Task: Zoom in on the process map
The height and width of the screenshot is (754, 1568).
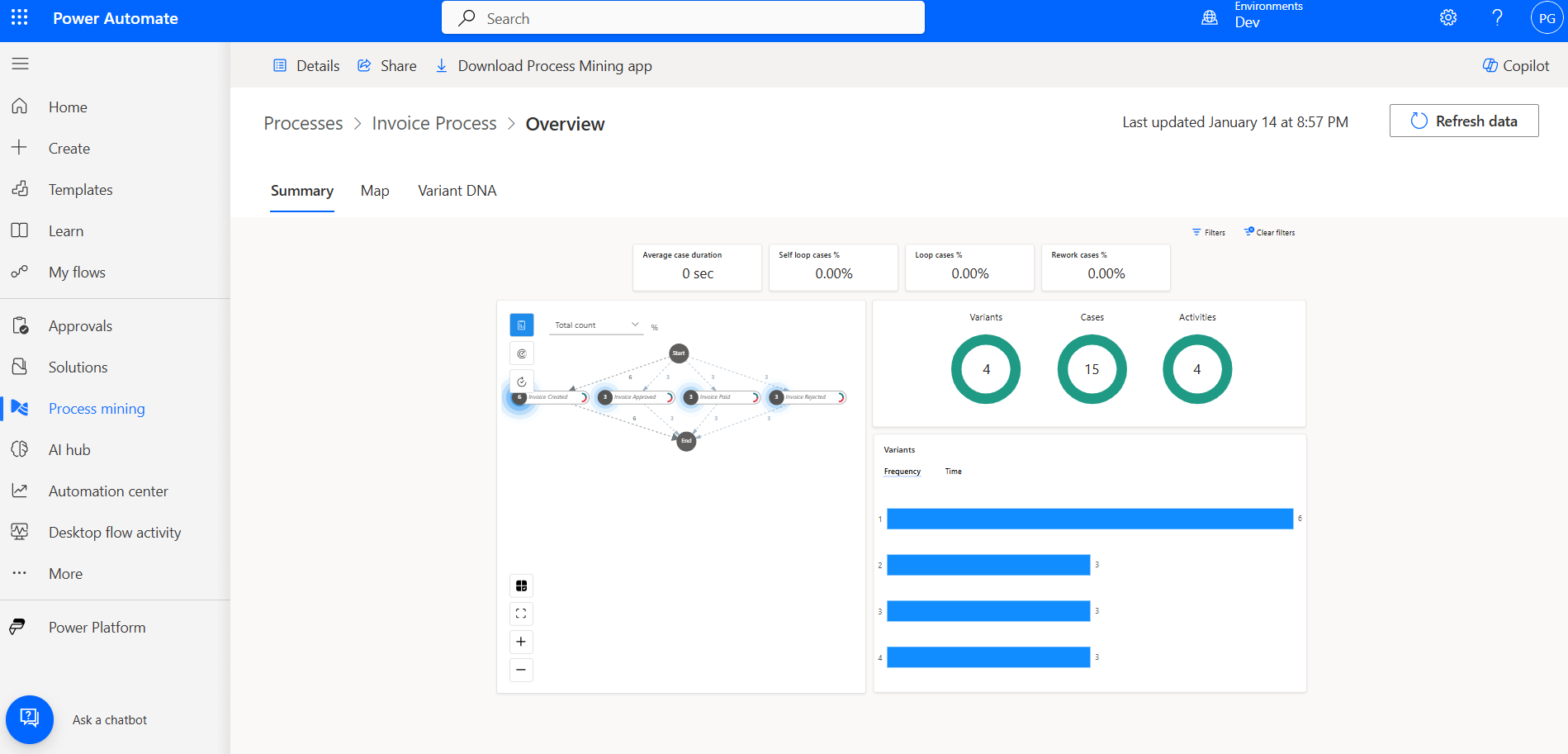Action: [x=521, y=642]
